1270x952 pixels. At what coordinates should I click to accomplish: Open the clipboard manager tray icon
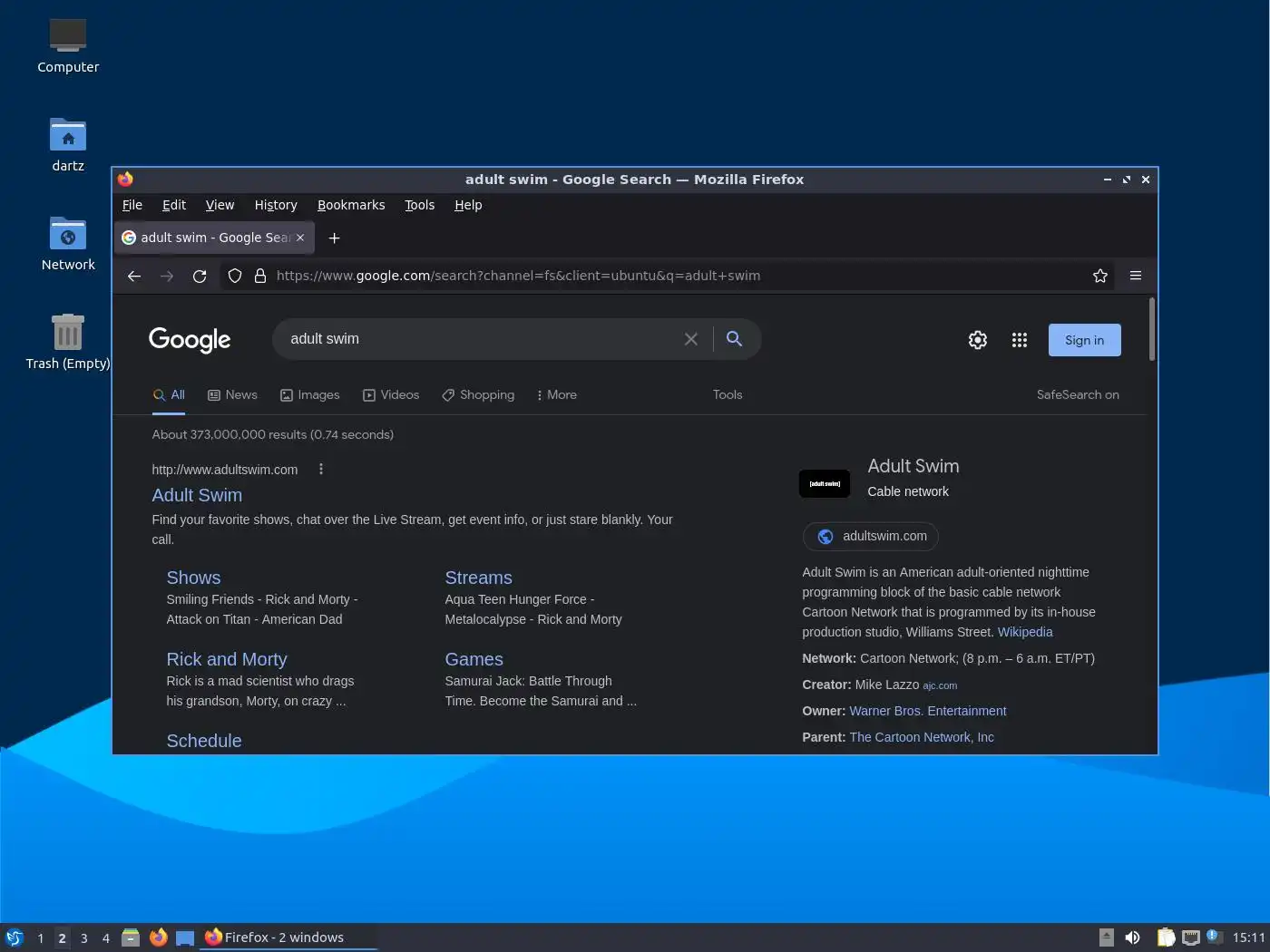[1166, 937]
